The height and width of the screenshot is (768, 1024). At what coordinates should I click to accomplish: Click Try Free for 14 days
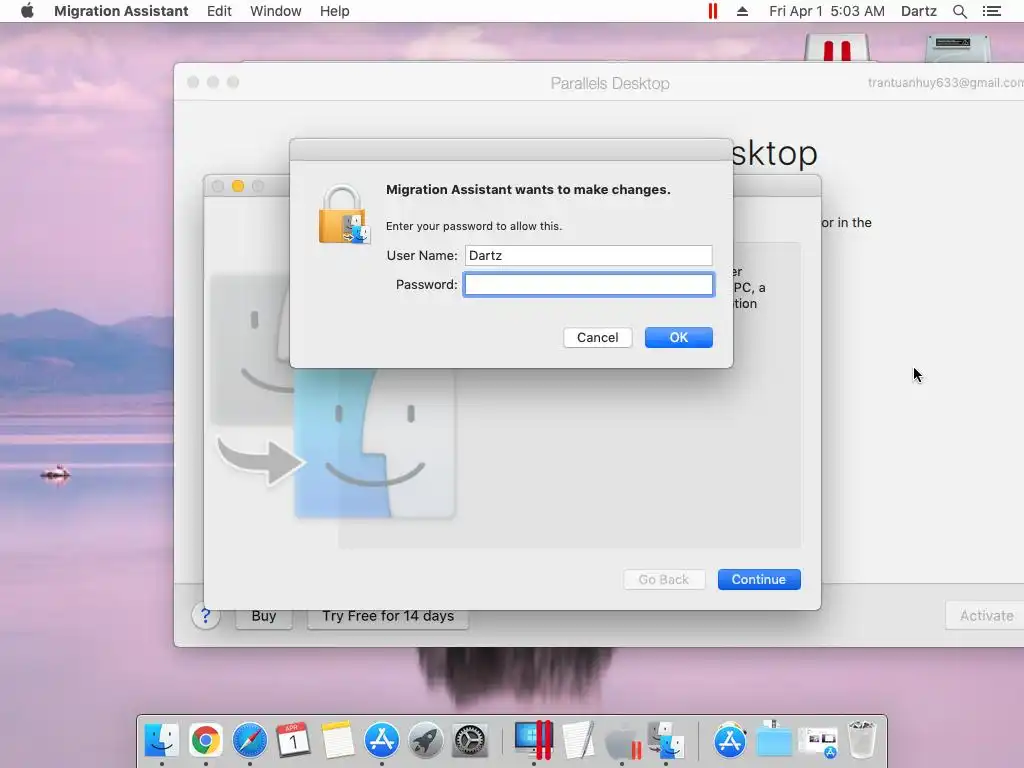point(388,616)
